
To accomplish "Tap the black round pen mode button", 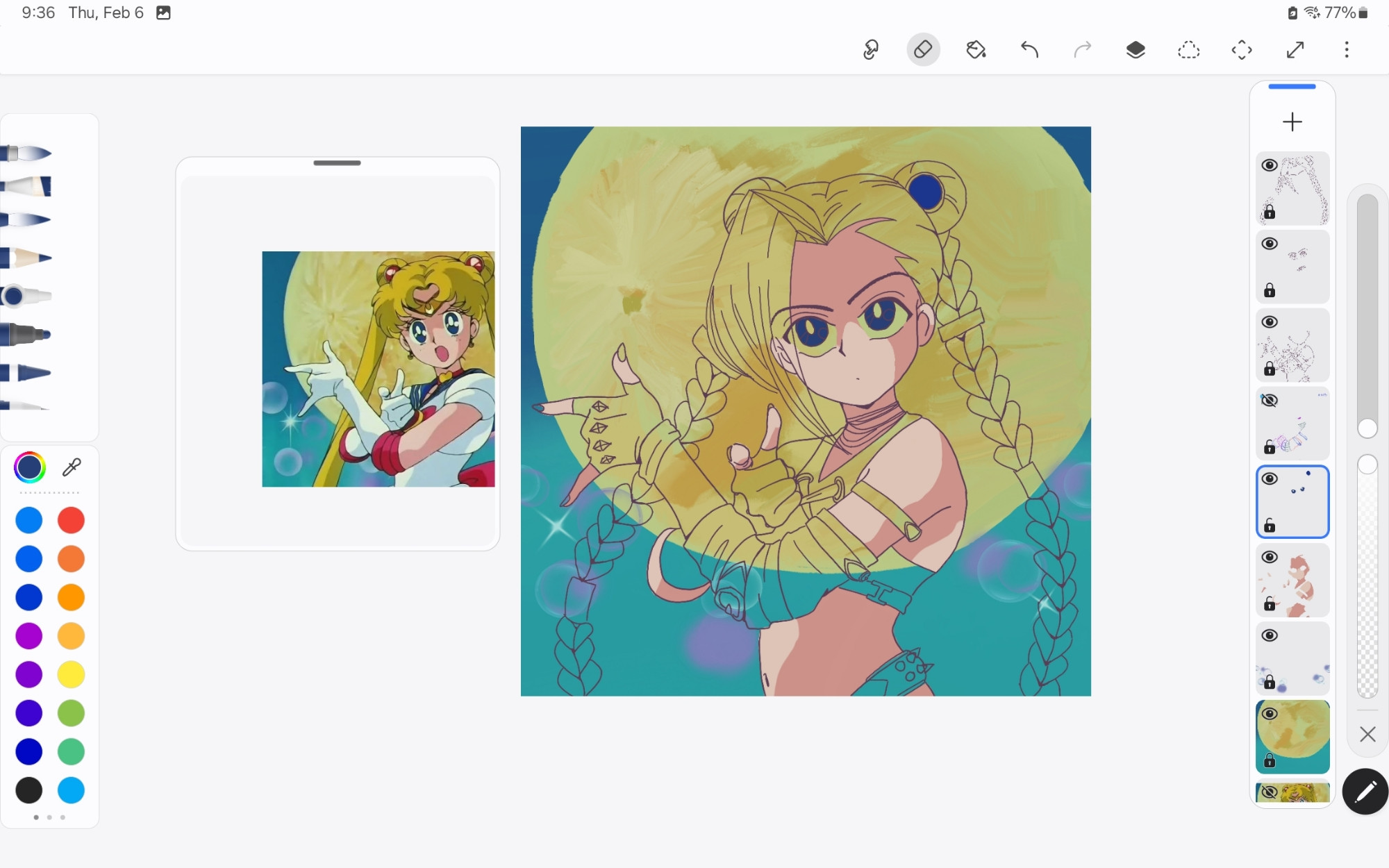I will [x=1365, y=792].
